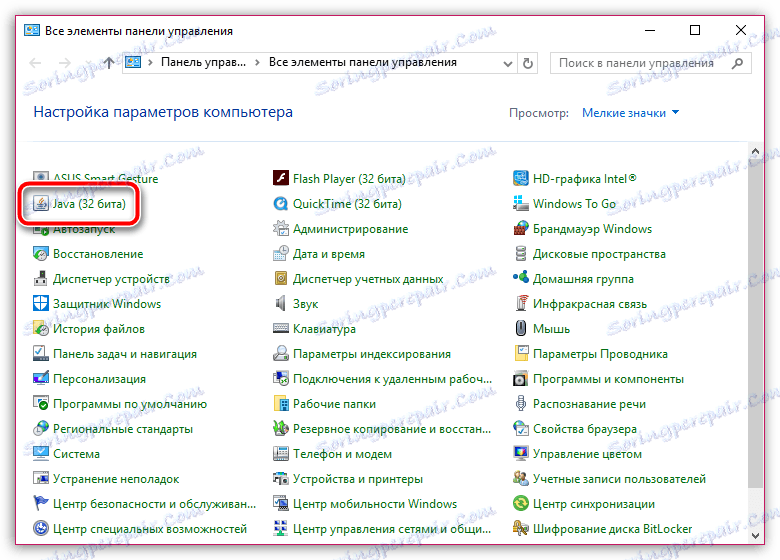This screenshot has height=560, width=780.
Task: Click the back navigation arrow
Action: click(x=35, y=63)
